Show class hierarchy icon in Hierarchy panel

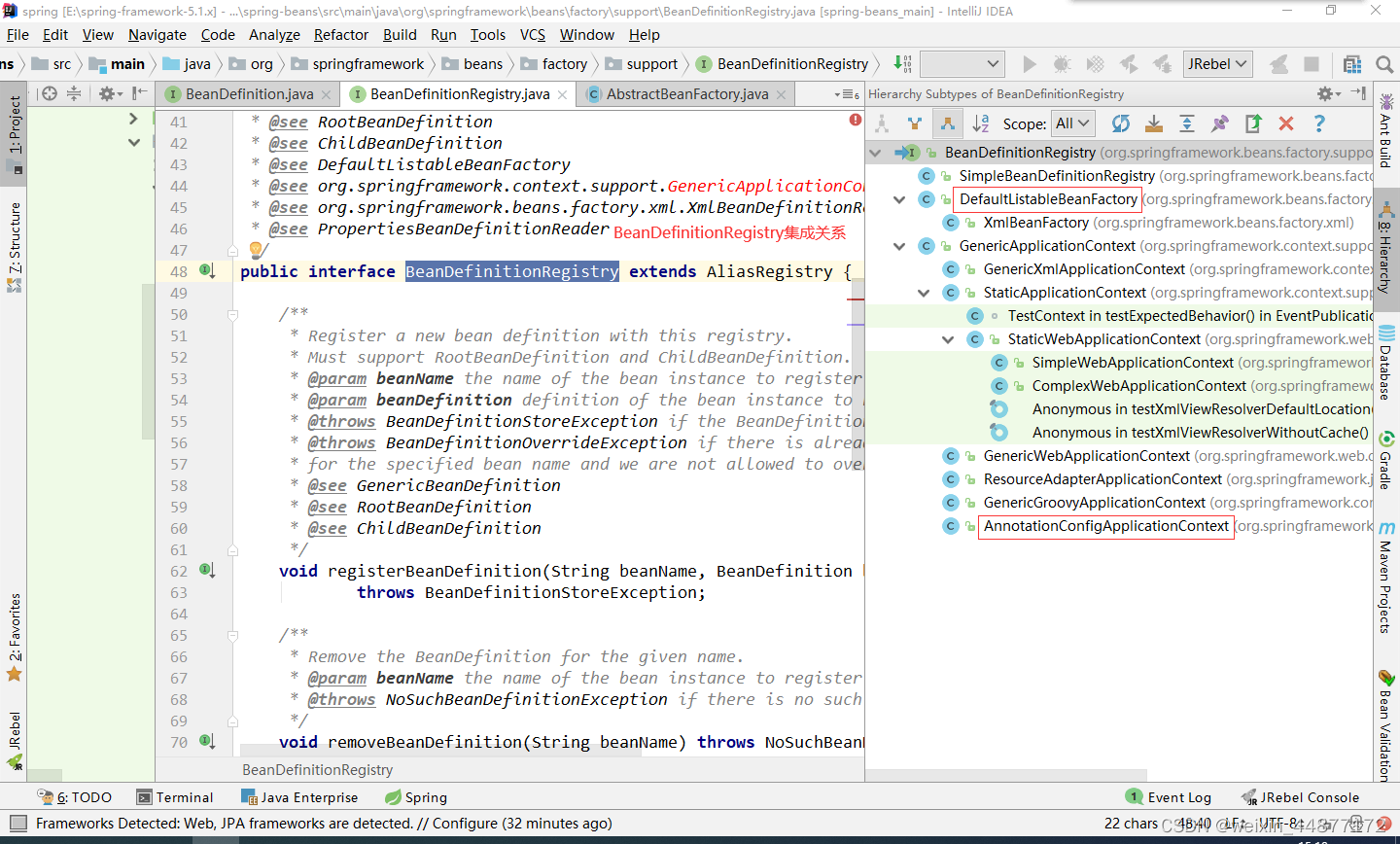coord(882,123)
